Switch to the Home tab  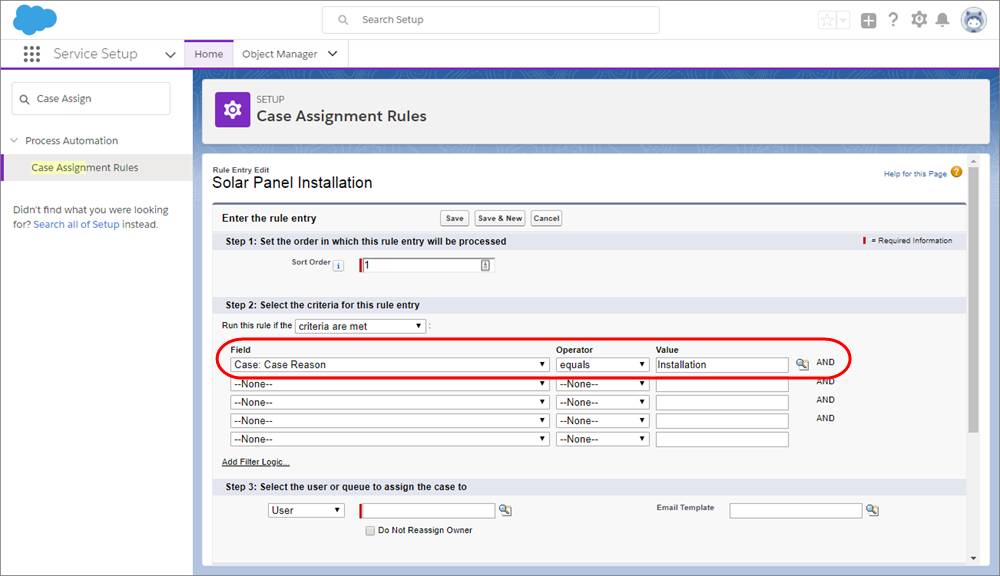tap(209, 54)
